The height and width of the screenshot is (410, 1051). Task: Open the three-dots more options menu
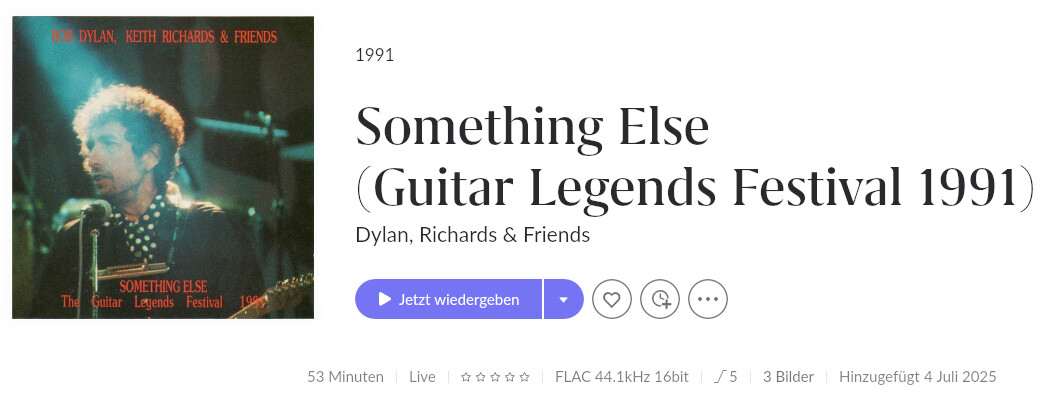[708, 299]
